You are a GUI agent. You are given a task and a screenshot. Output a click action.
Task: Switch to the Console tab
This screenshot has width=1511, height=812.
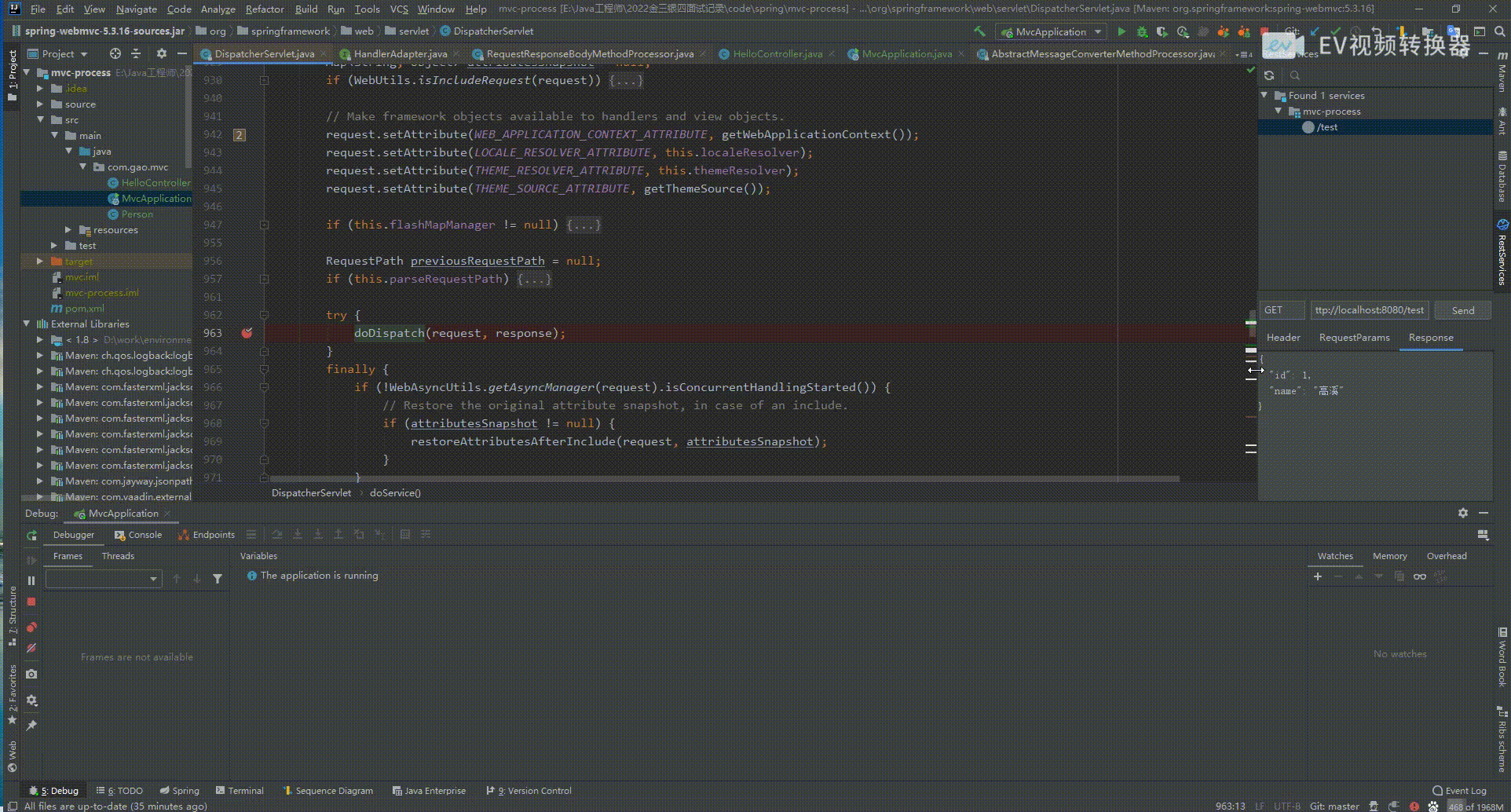138,535
